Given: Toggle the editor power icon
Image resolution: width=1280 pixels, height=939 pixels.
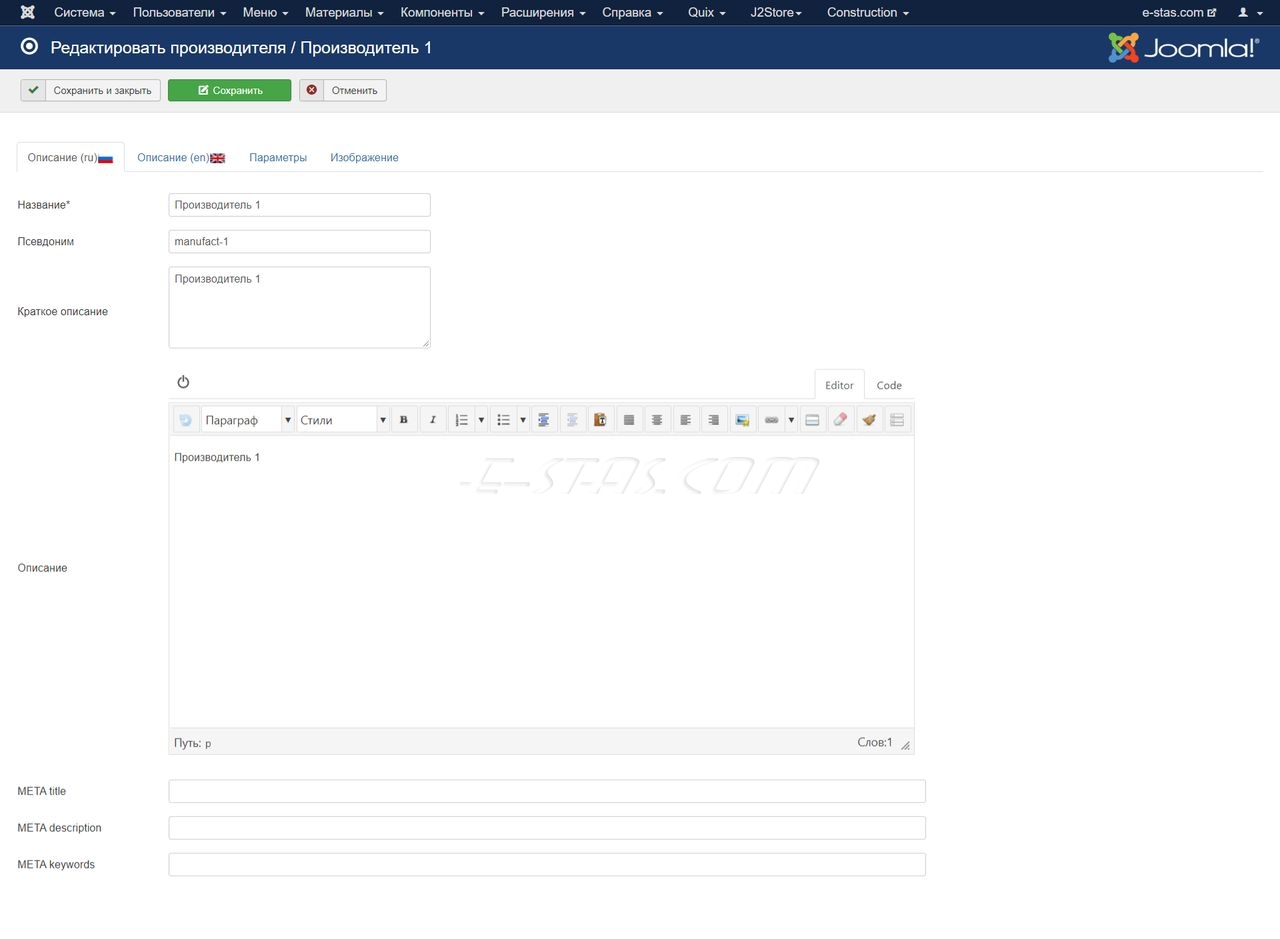Looking at the screenshot, I should click(x=183, y=382).
